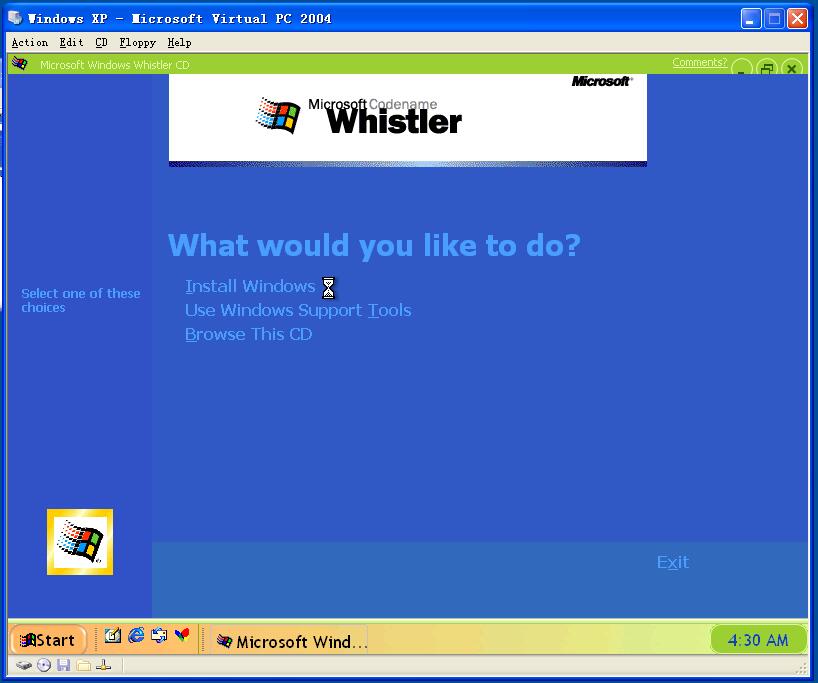Open Show Desktop quick launch icon

113,636
